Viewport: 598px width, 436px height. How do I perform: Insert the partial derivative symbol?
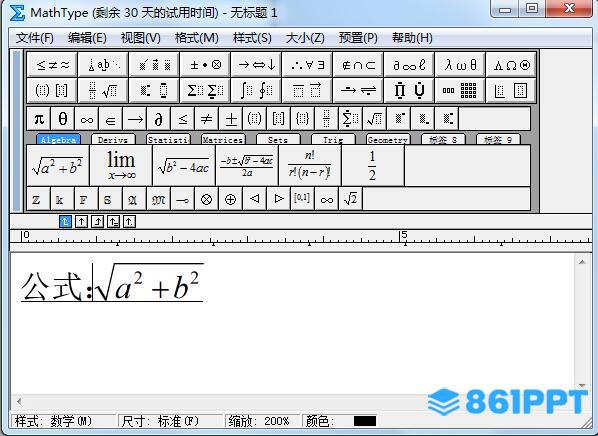(x=159, y=119)
